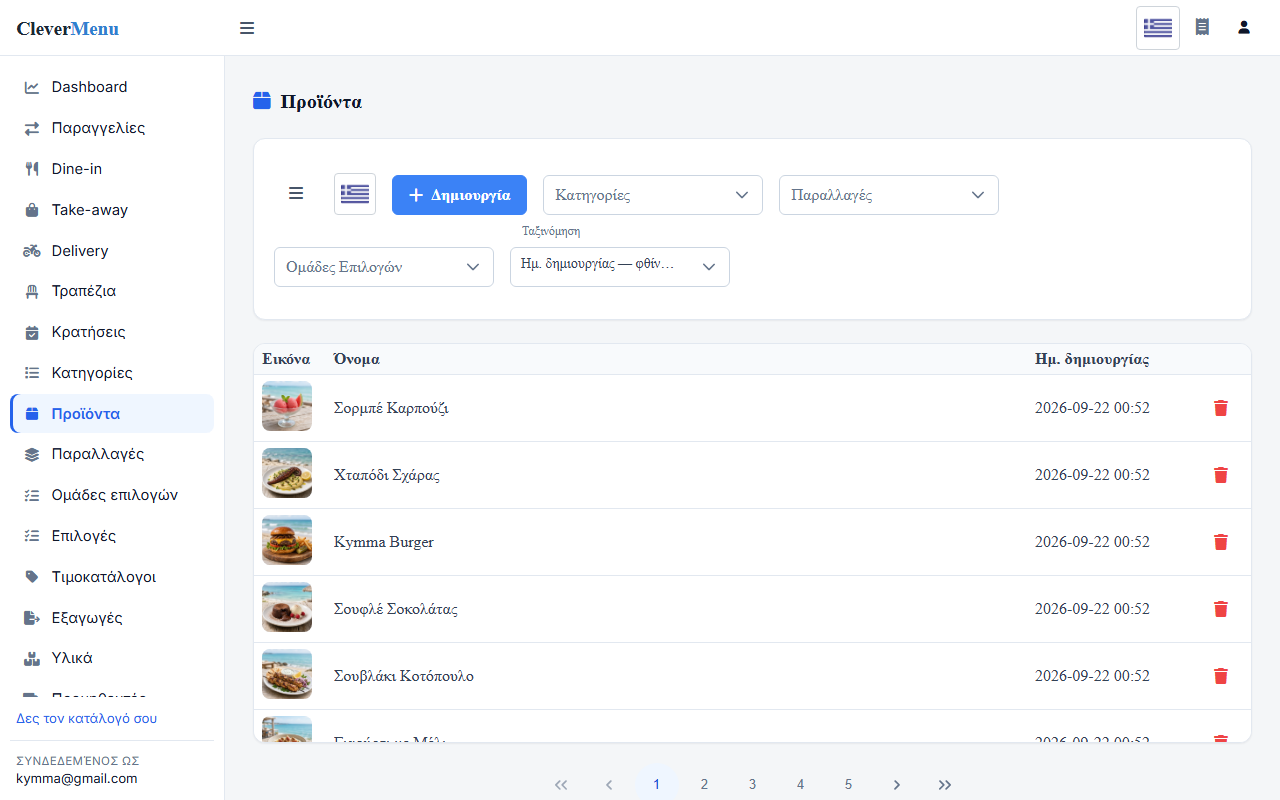Open the Παραλλαγές filter dropdown
Screen dimensions: 1280x800
click(889, 195)
